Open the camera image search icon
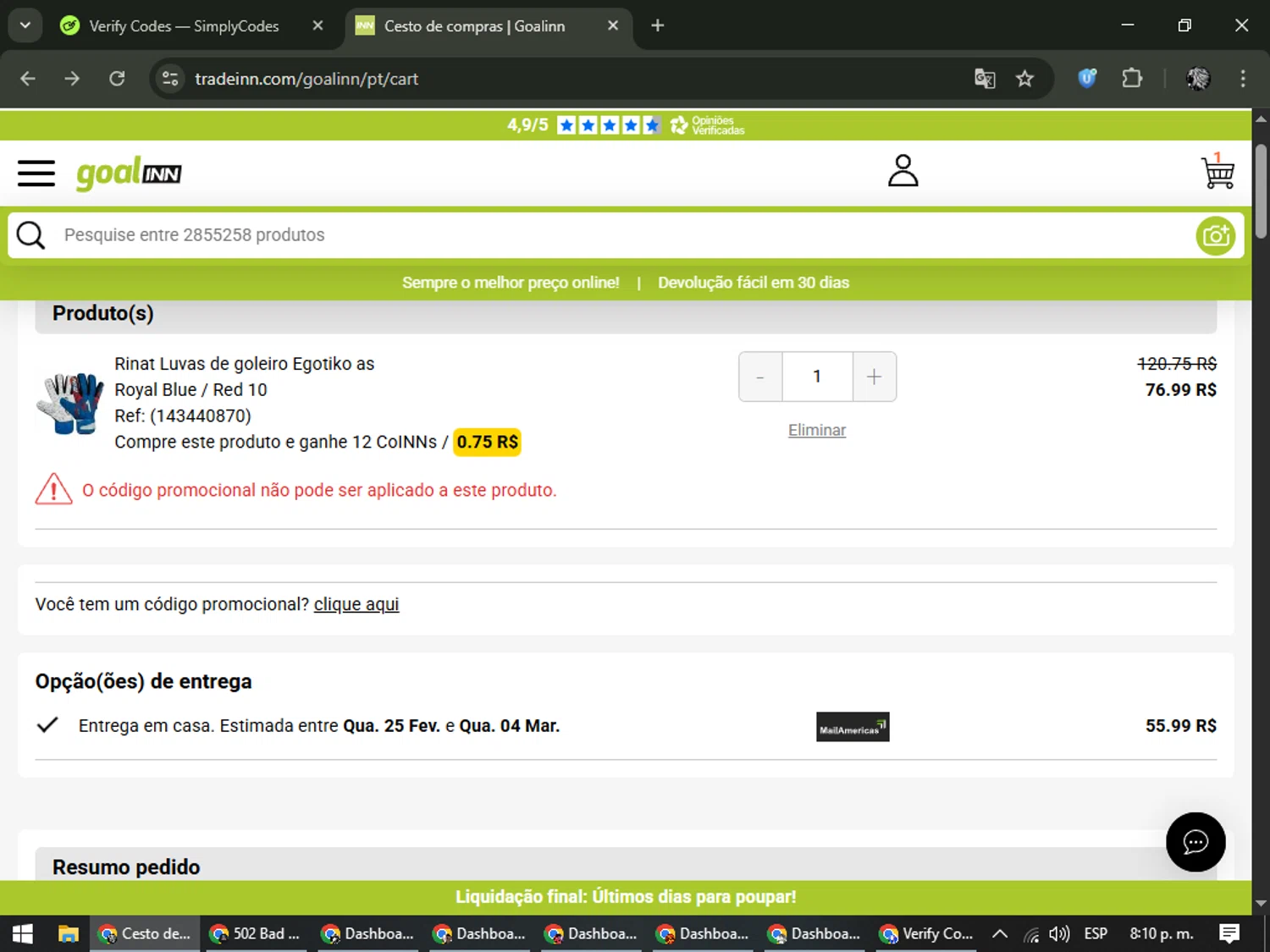The width and height of the screenshot is (1270, 952). pos(1215,236)
